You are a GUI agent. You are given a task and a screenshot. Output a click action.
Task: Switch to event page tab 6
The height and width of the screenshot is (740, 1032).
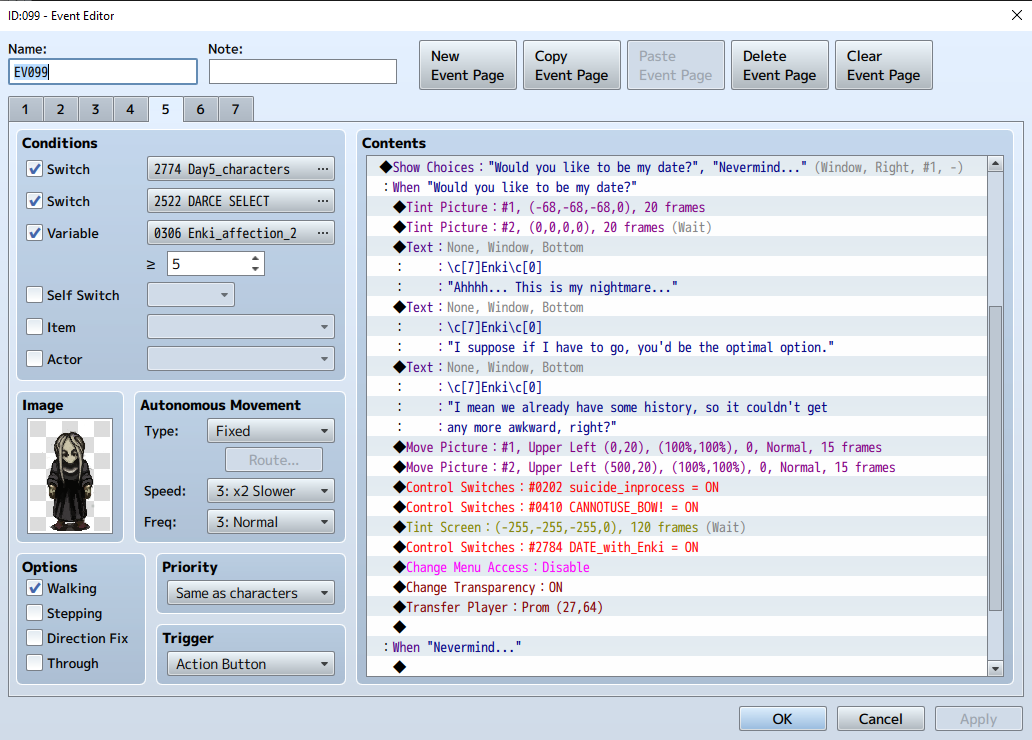pyautogui.click(x=200, y=109)
